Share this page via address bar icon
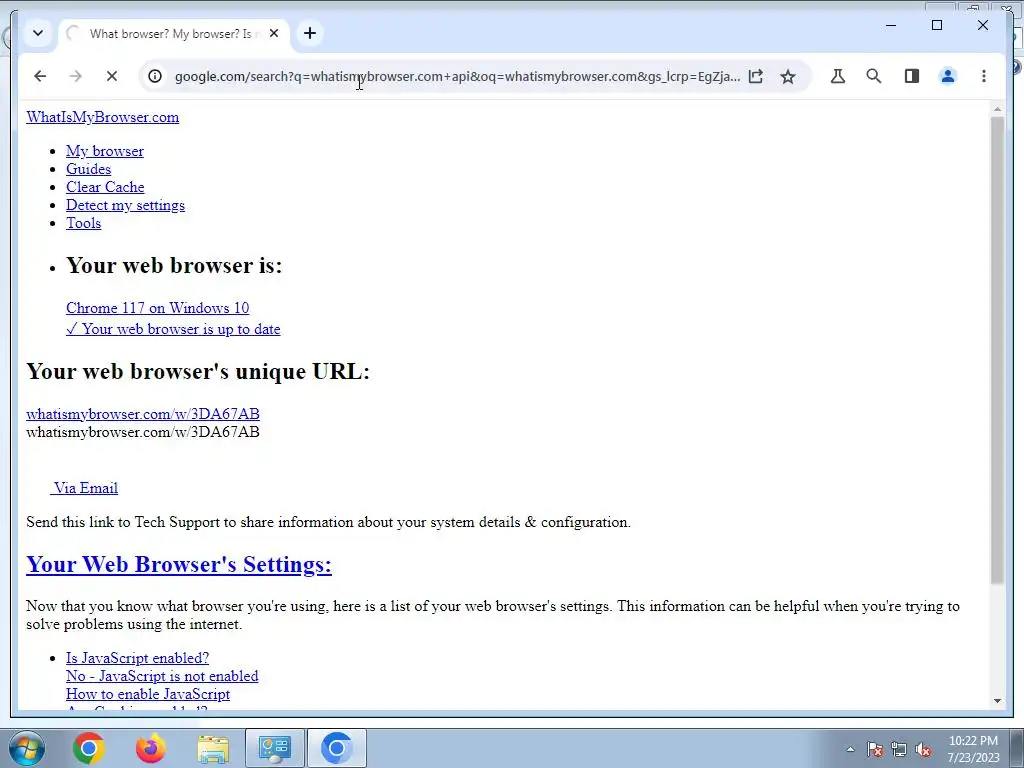 [x=756, y=76]
